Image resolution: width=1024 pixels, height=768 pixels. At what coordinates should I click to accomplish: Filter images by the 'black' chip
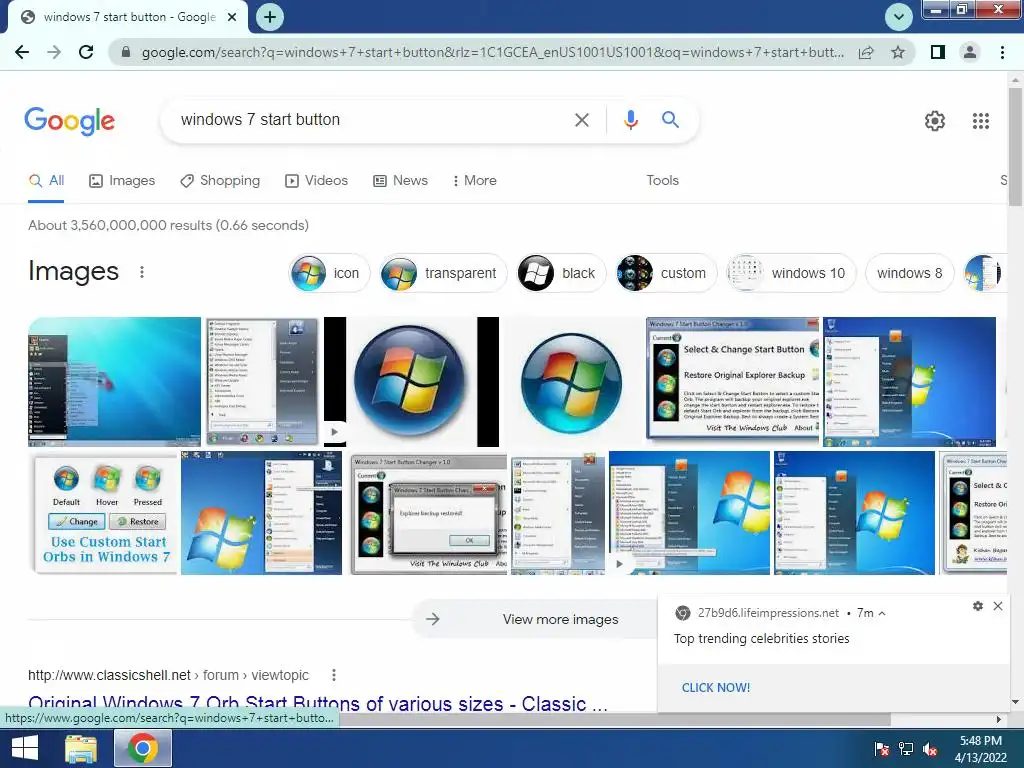tap(560, 273)
